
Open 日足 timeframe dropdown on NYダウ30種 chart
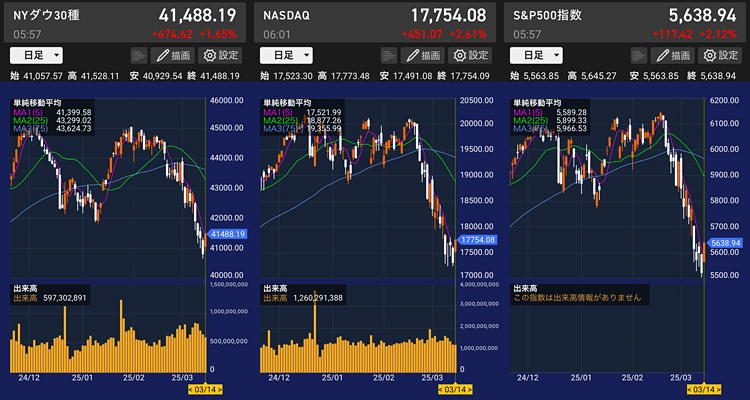pos(36,56)
